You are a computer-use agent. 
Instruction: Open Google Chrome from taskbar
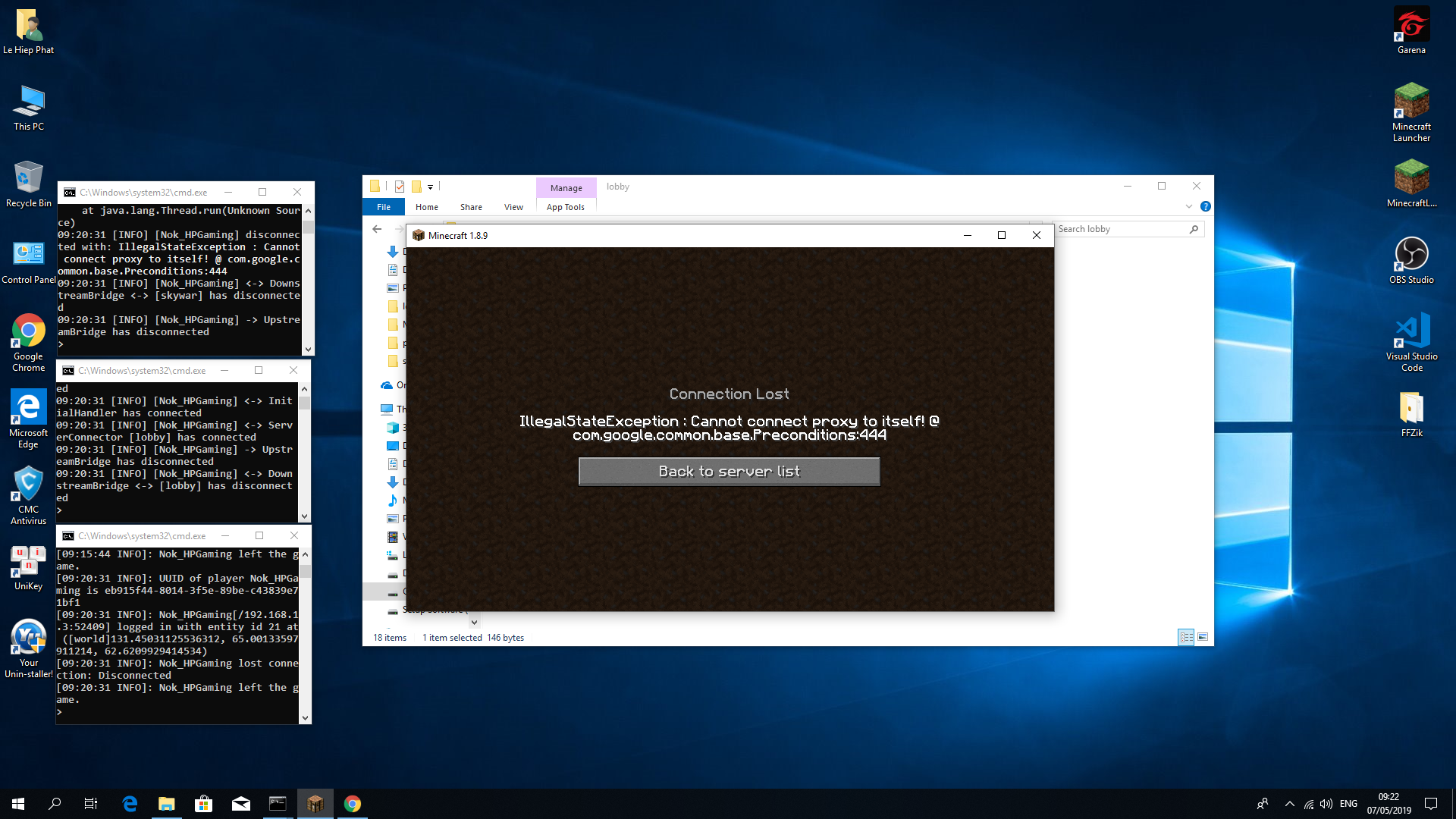pyautogui.click(x=353, y=804)
